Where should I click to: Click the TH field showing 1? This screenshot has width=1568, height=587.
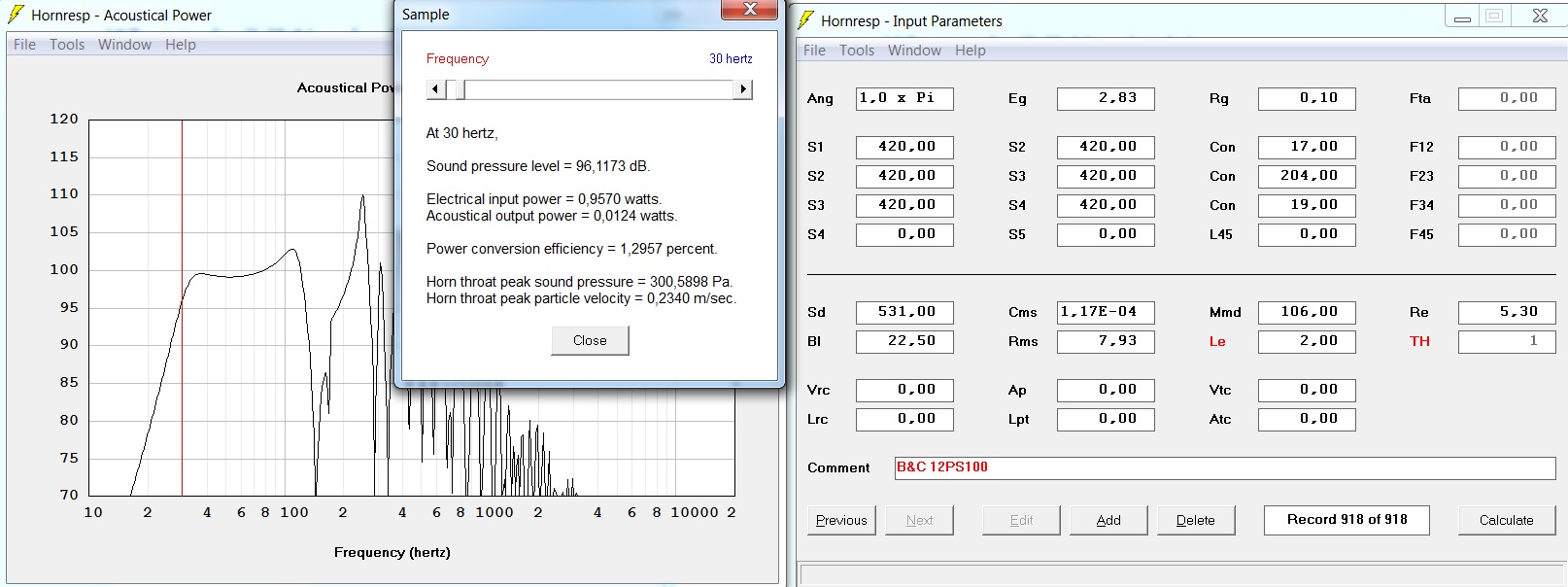[1507, 341]
